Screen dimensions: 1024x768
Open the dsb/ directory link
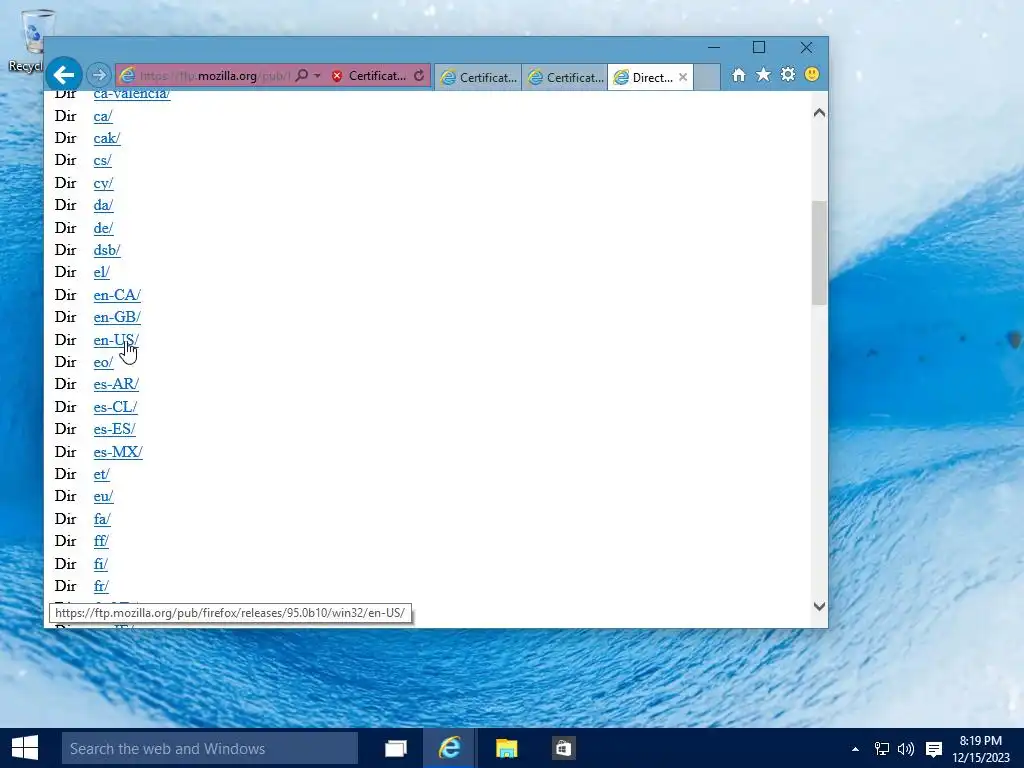click(106, 251)
